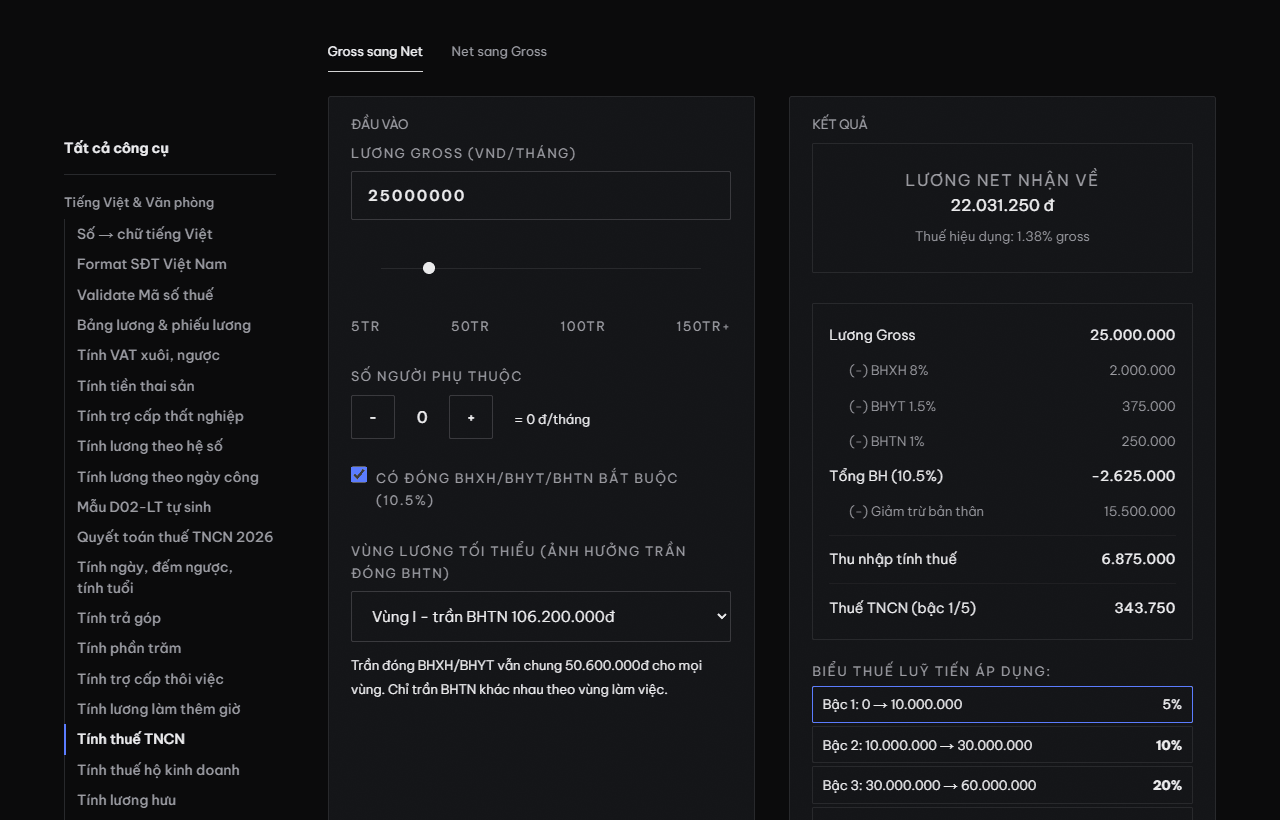This screenshot has height=820, width=1280.
Task: Open Tính trả góp tool
Action: (x=119, y=618)
